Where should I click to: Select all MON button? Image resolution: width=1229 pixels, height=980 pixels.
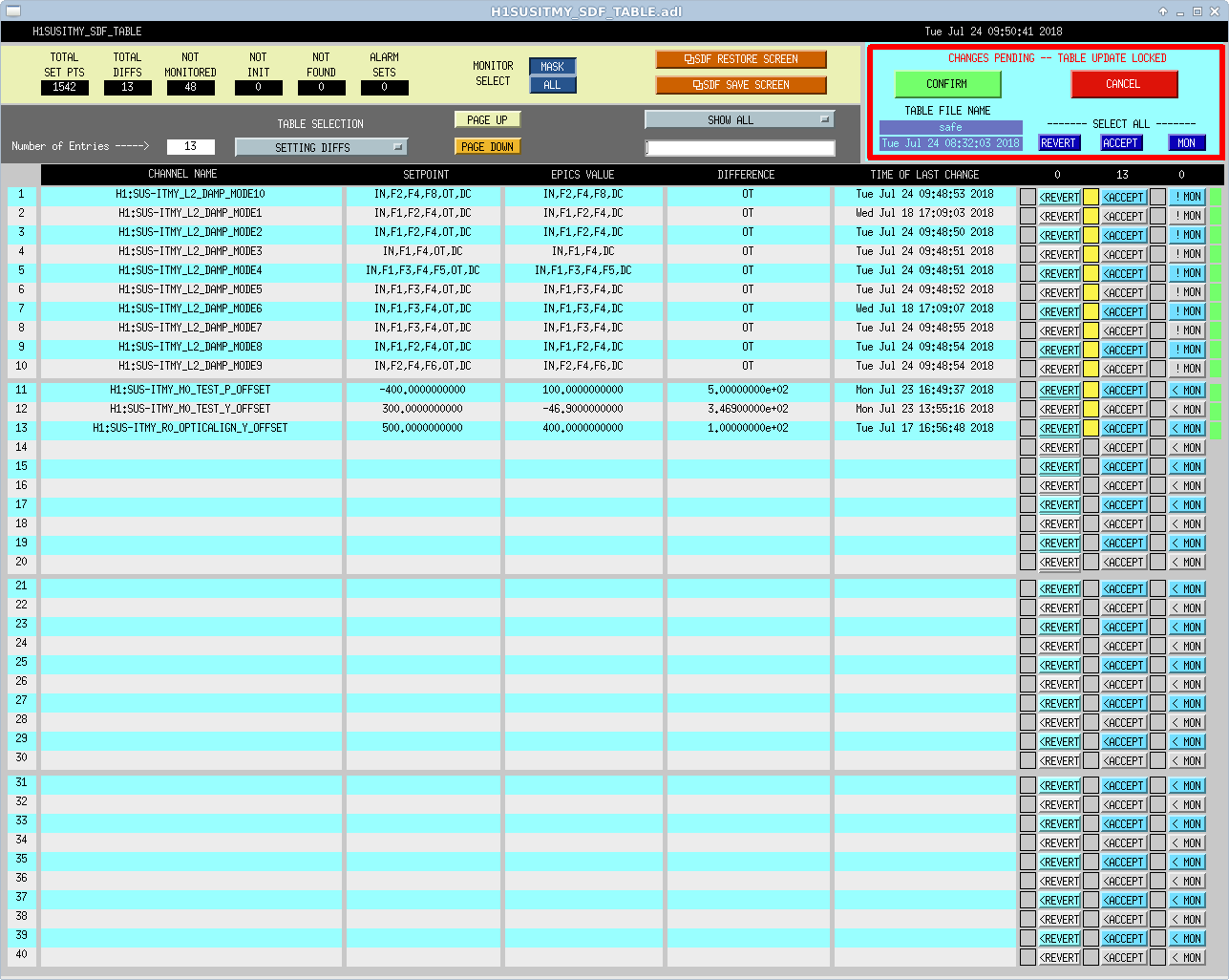pyautogui.click(x=1186, y=142)
